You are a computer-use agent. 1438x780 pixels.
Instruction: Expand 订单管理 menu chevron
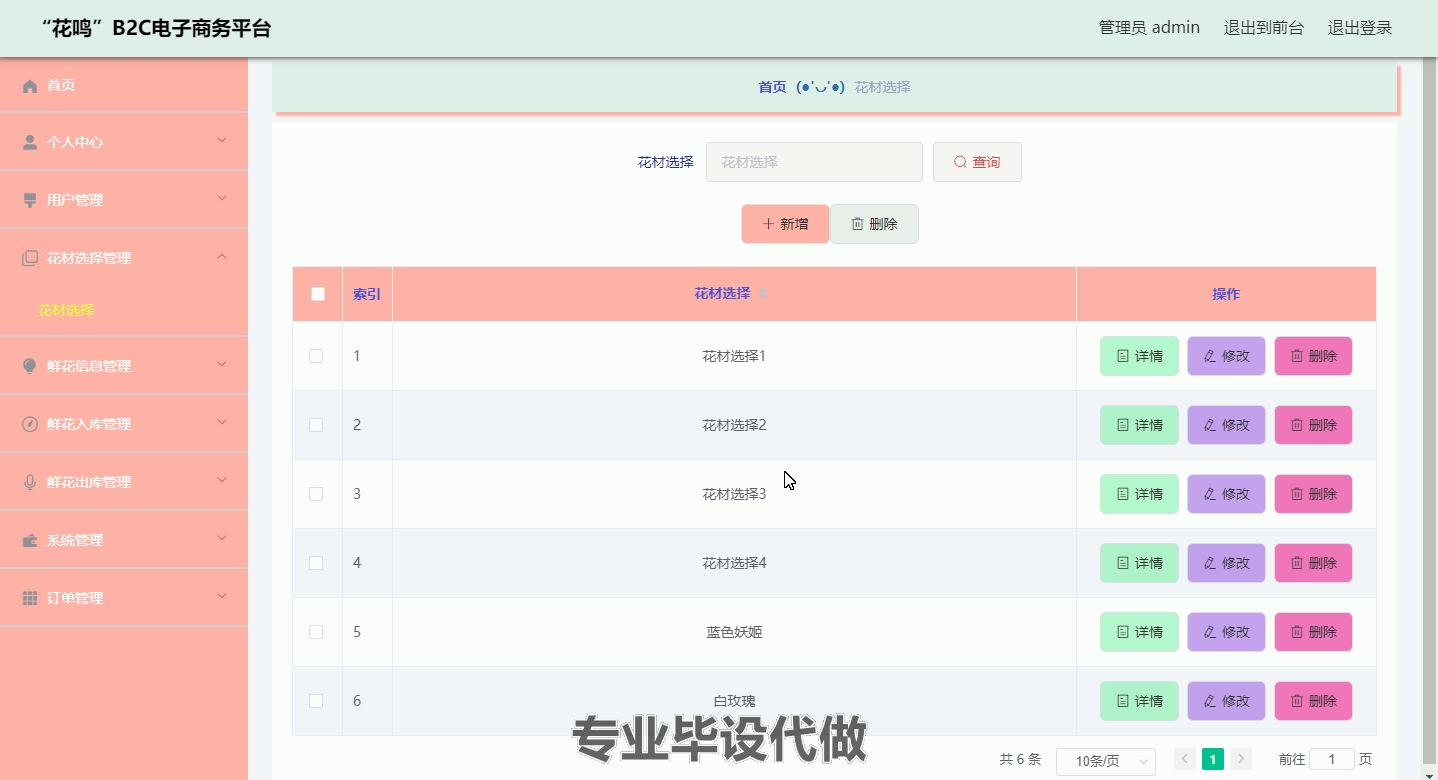(x=222, y=596)
